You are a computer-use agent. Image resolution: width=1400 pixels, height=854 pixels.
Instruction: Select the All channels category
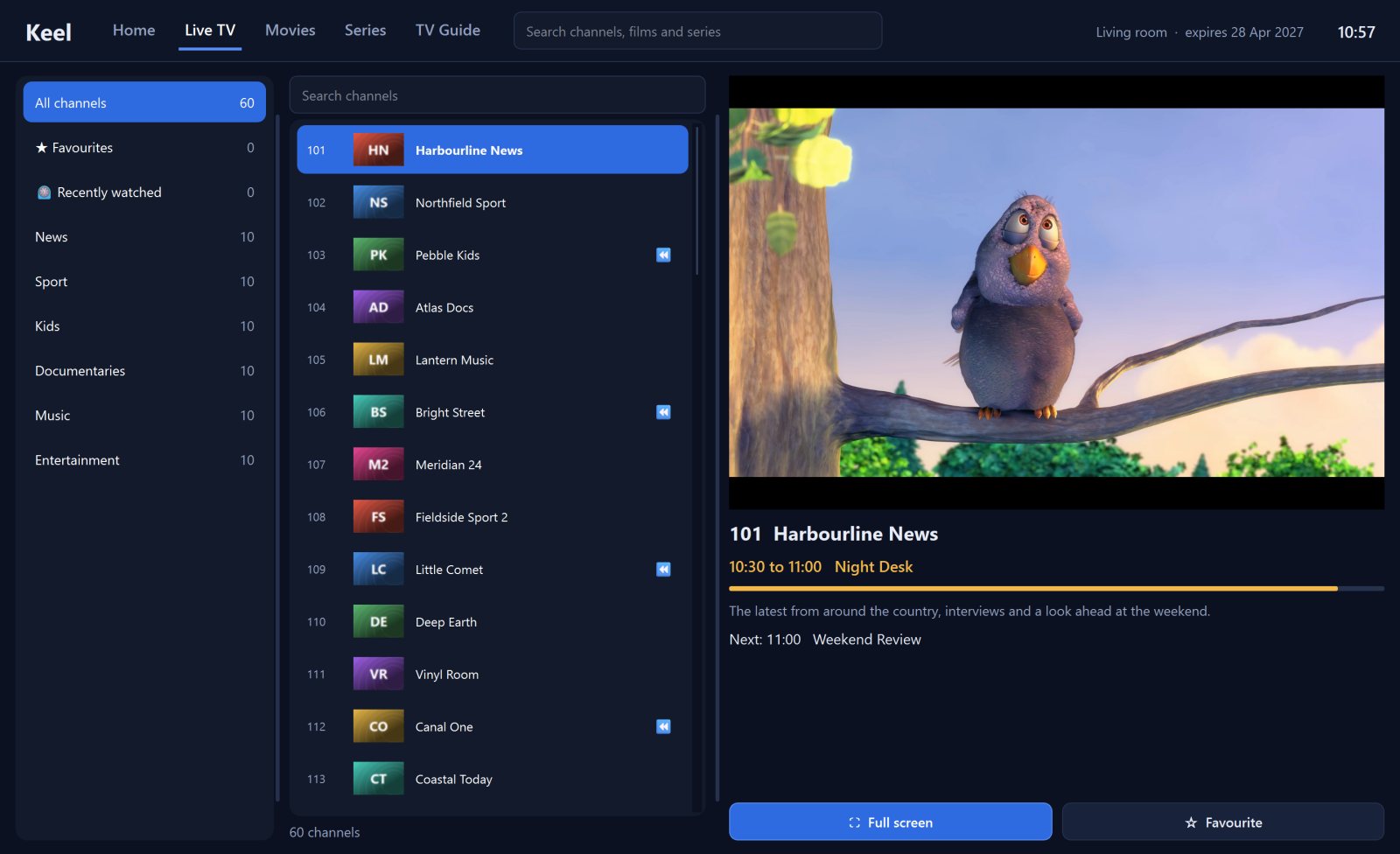(144, 102)
